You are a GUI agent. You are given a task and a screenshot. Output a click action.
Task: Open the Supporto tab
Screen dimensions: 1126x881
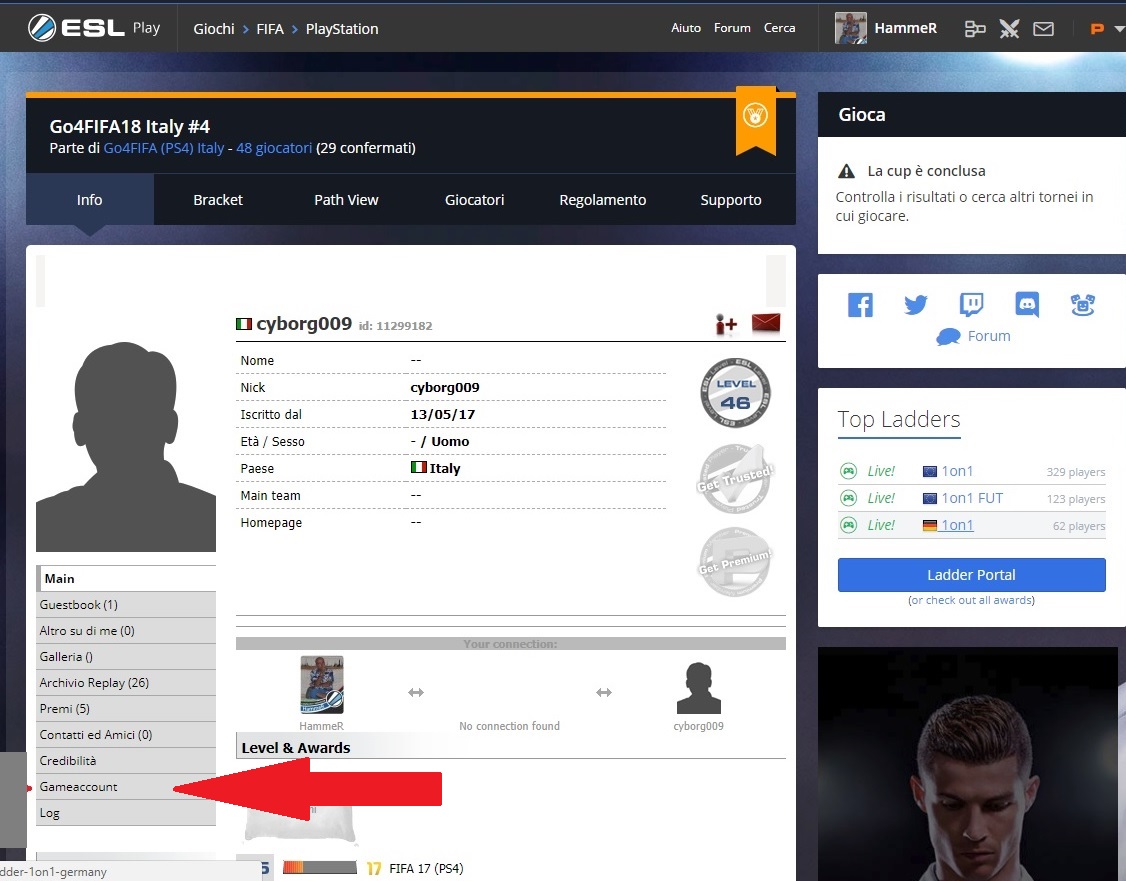click(x=731, y=200)
